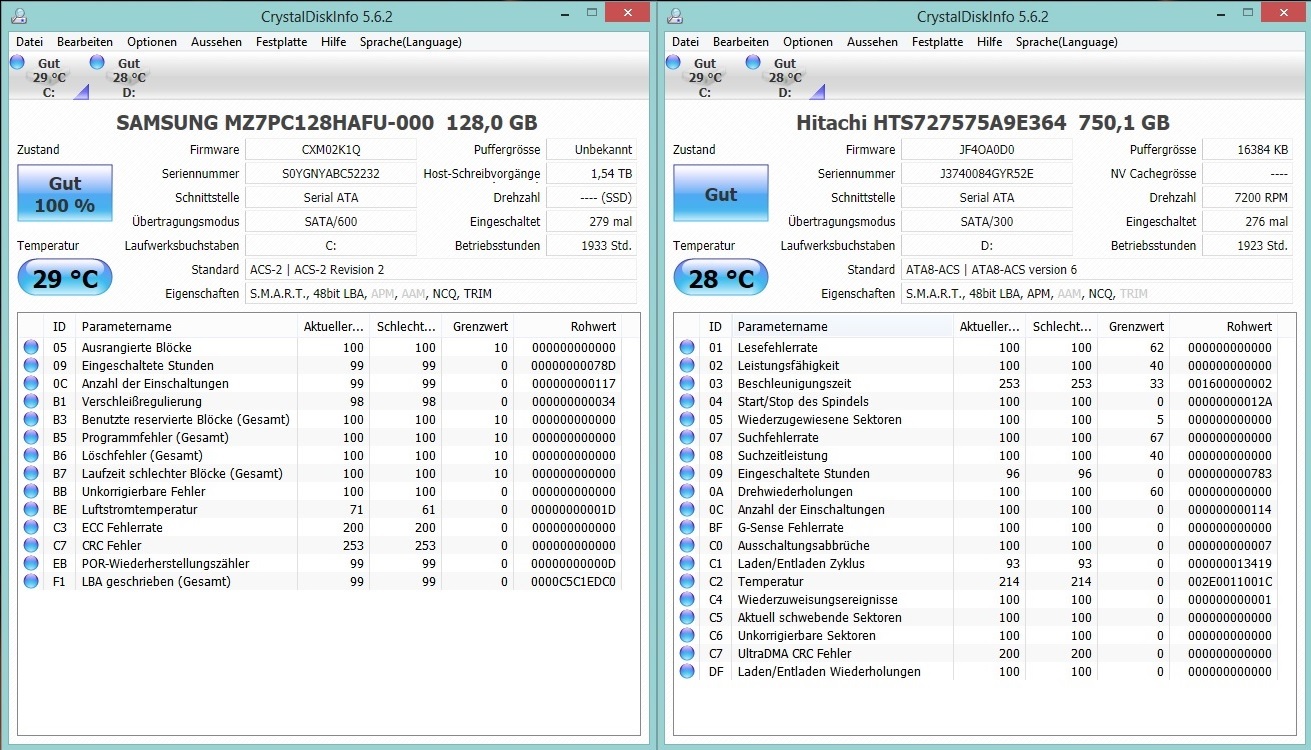The width and height of the screenshot is (1311, 750).
Task: Click the SAMSUNG MZ7PC128HAFU-000 128,0 GB heading
Action: [x=327, y=124]
